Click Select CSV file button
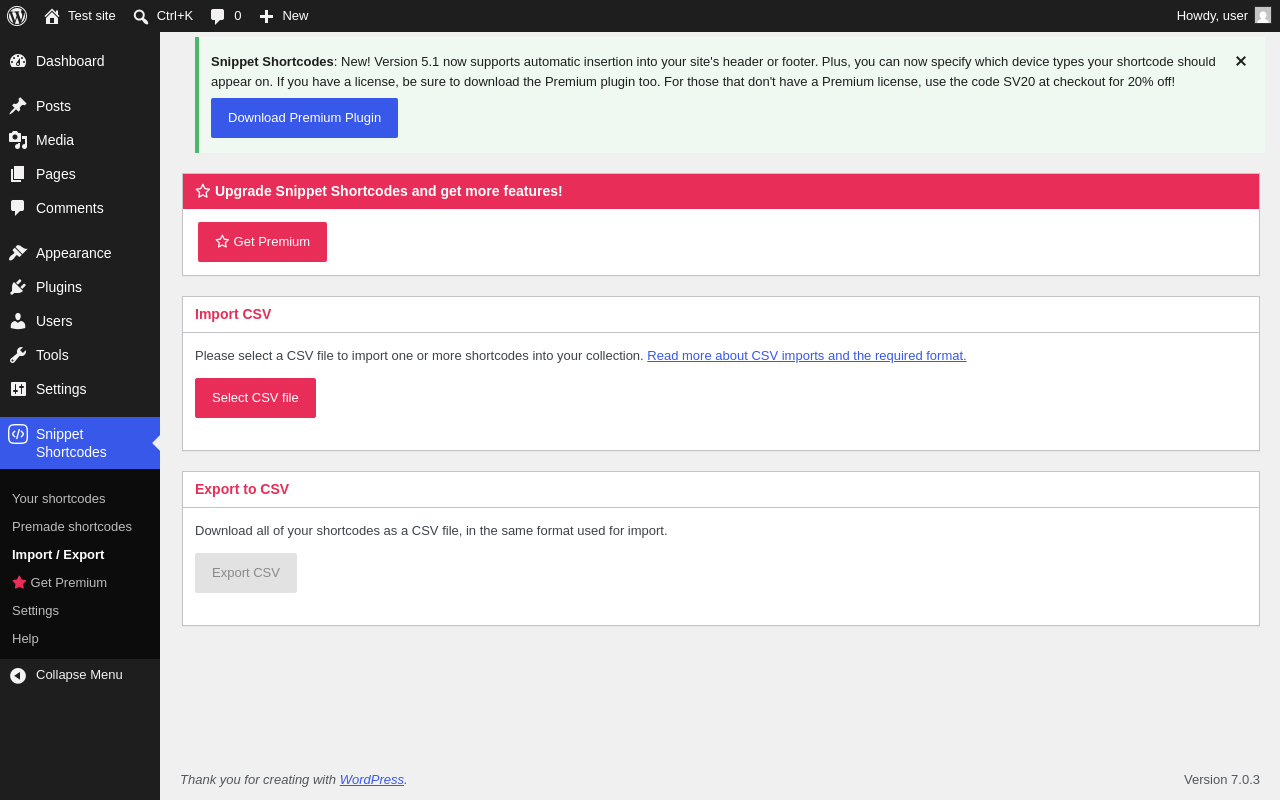1280x800 pixels. click(x=255, y=398)
